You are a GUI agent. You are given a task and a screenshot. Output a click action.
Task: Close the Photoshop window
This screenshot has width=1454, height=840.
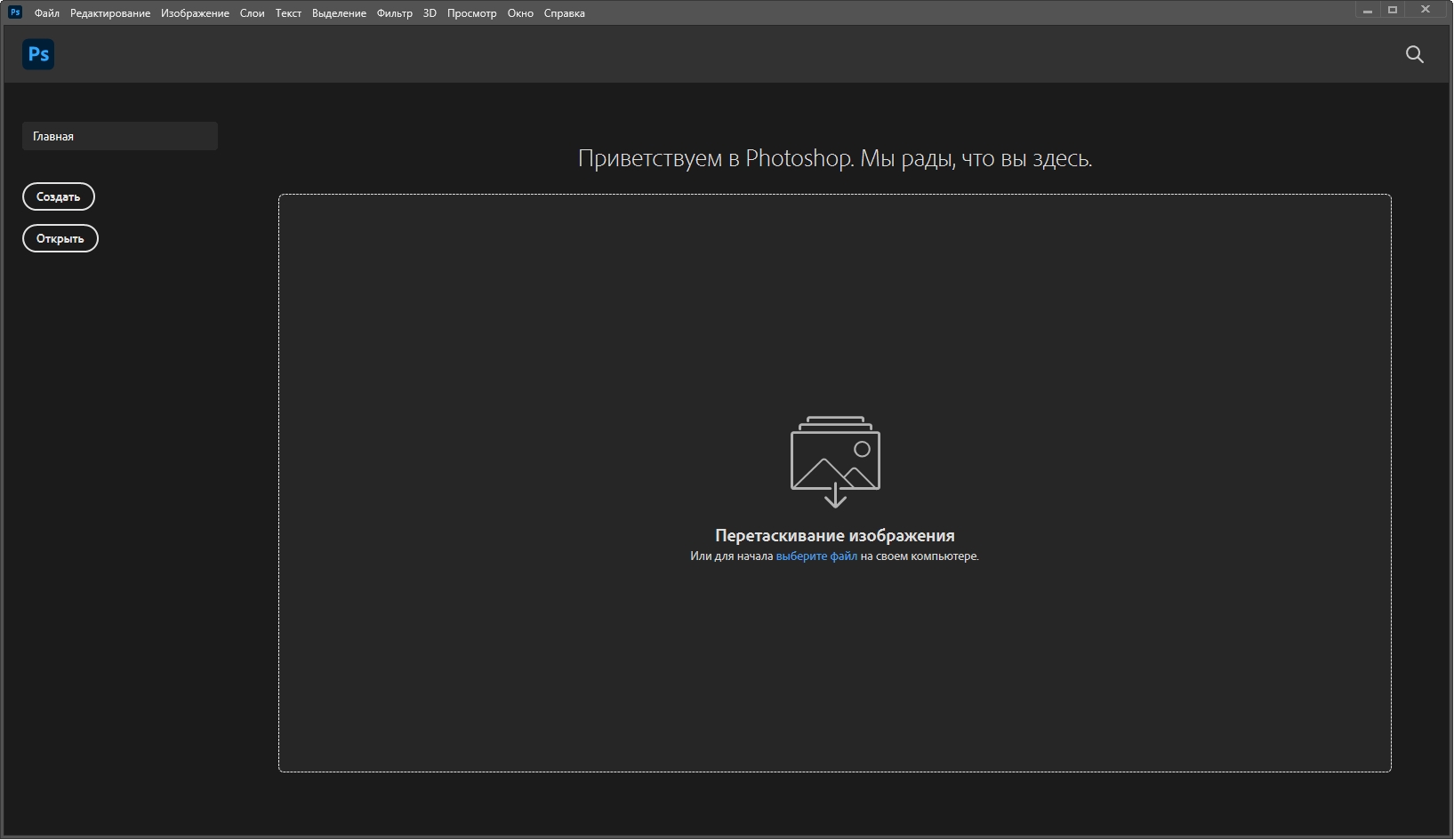tap(1427, 11)
